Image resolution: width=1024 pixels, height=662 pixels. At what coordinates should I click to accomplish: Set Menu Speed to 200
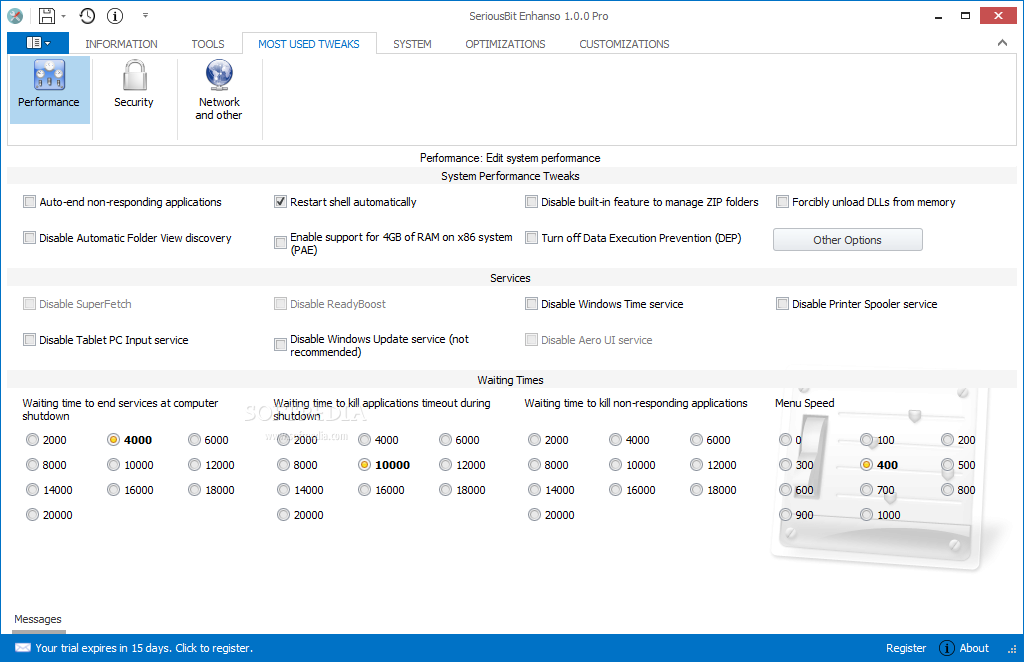948,440
